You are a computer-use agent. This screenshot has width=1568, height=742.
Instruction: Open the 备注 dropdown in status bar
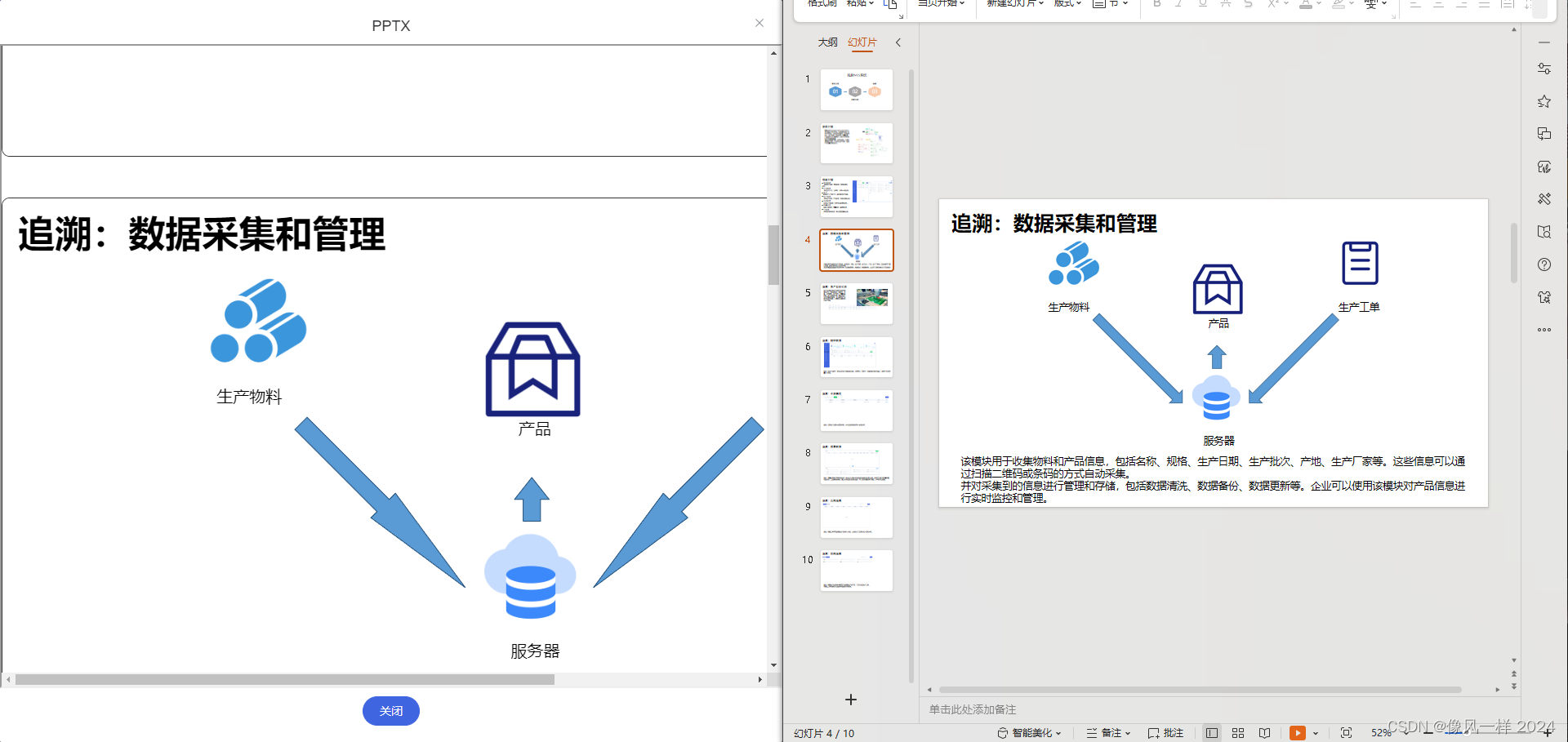[x=1108, y=733]
